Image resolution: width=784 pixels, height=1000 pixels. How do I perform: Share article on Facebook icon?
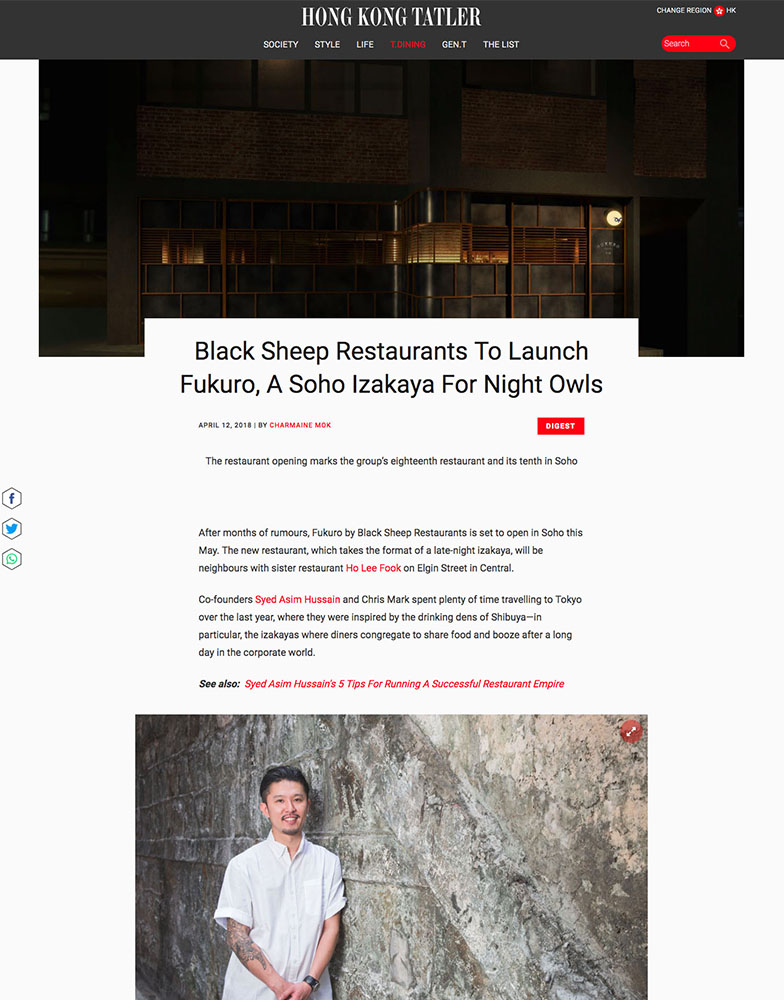12,498
